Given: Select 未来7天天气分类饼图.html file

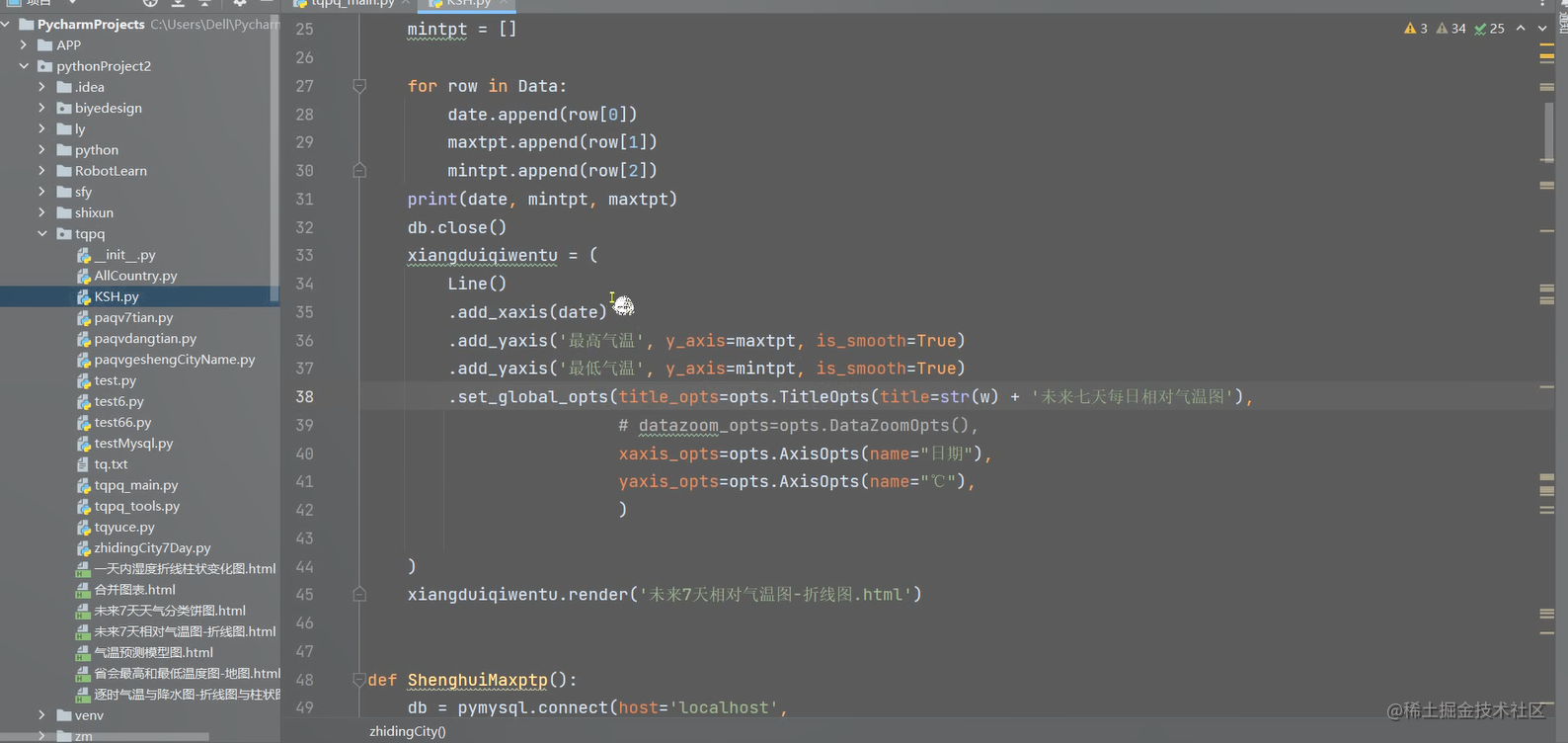Looking at the screenshot, I should click(x=170, y=611).
